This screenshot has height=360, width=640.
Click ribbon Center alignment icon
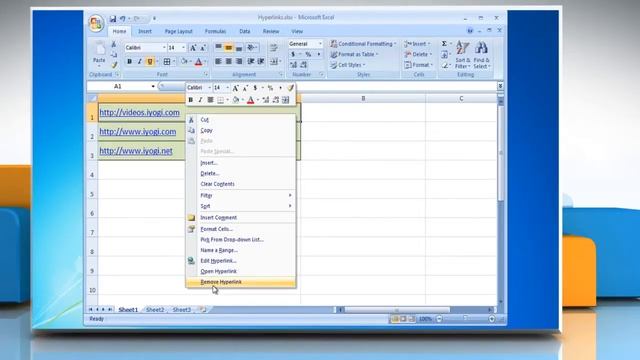tap(229, 61)
